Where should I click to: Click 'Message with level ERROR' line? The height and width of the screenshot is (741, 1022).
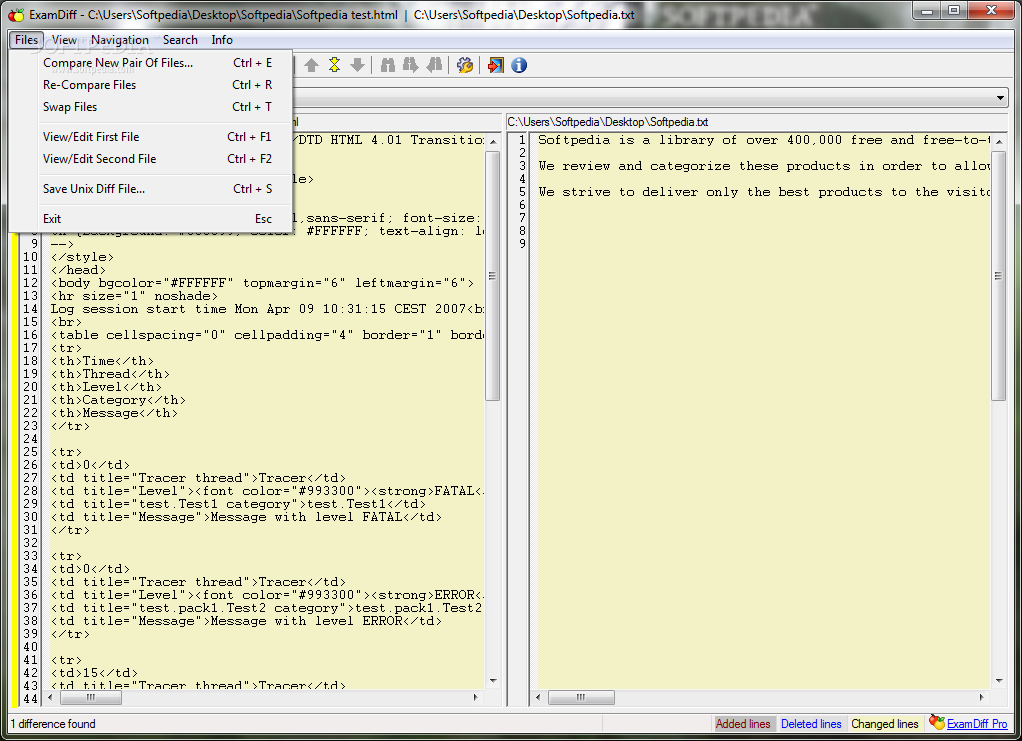246,621
